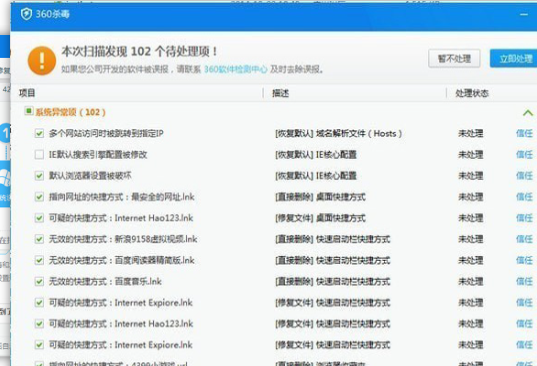Select 指向网址的快捷方式：最安全的网址.lnk text

coord(122,197)
